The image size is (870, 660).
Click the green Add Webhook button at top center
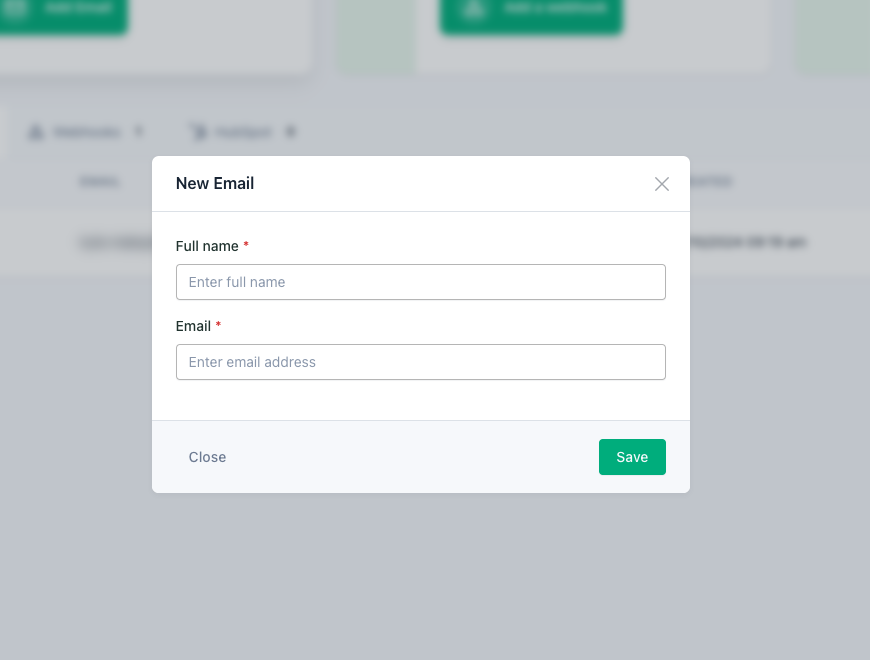click(530, 10)
